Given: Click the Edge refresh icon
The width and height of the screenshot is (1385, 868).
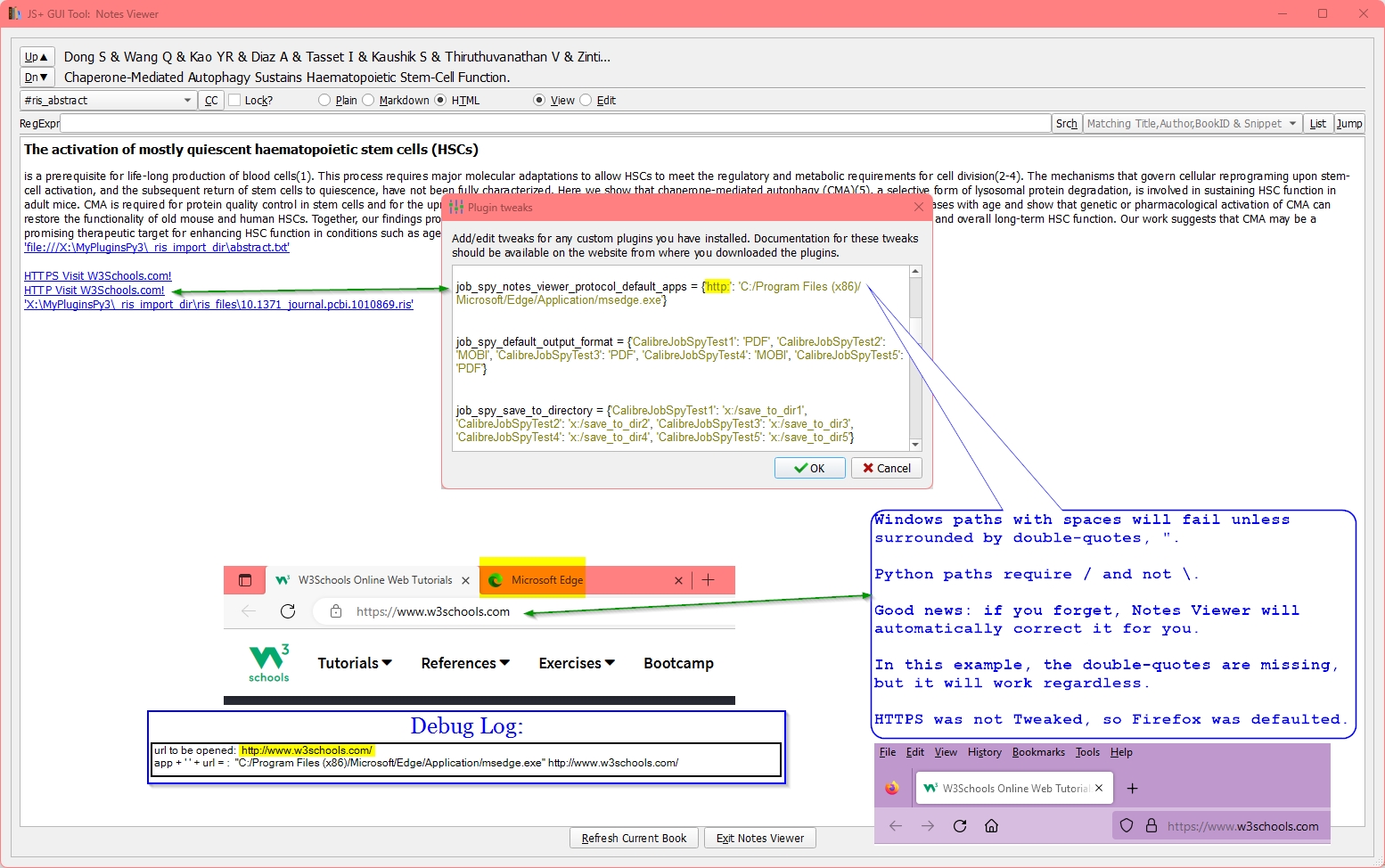Looking at the screenshot, I should point(288,611).
